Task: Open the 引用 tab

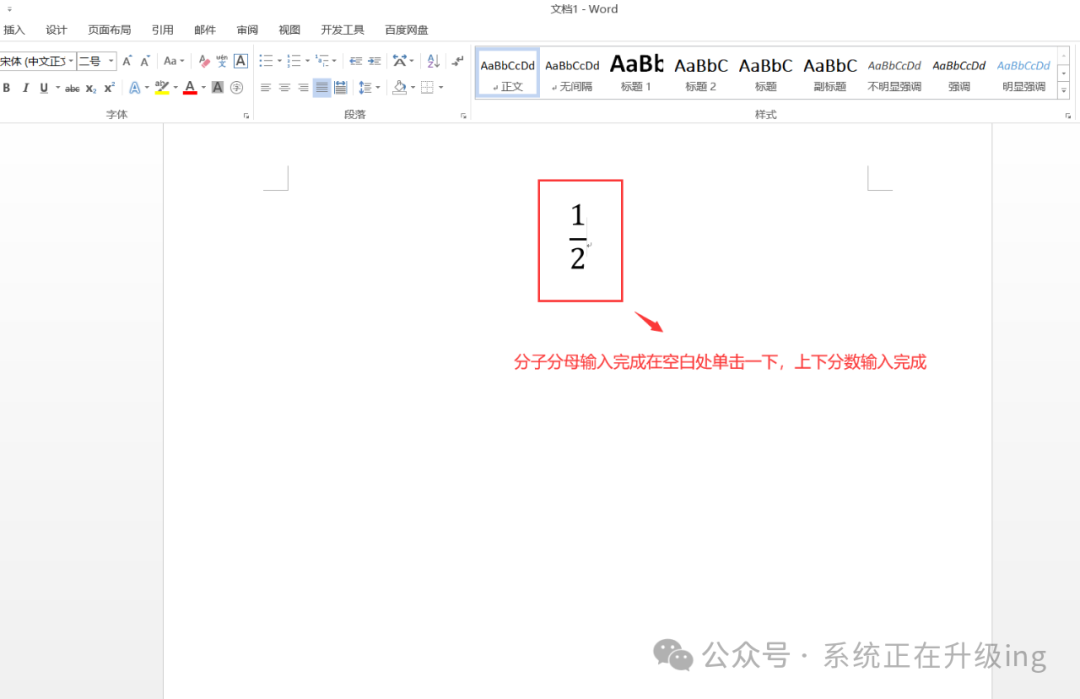Action: [163, 30]
